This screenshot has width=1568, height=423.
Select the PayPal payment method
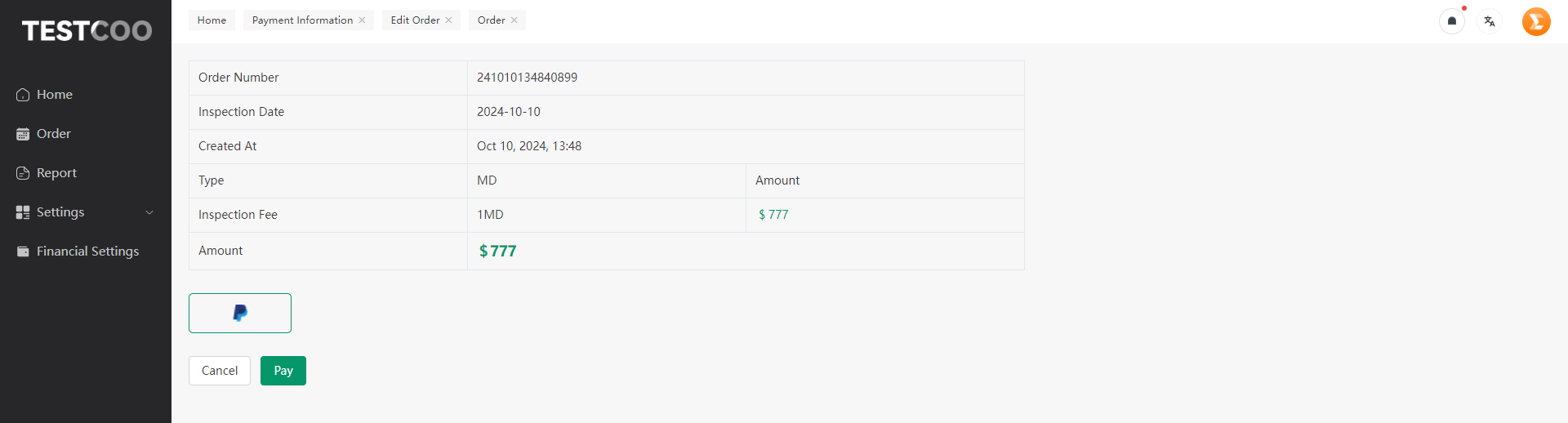point(240,313)
